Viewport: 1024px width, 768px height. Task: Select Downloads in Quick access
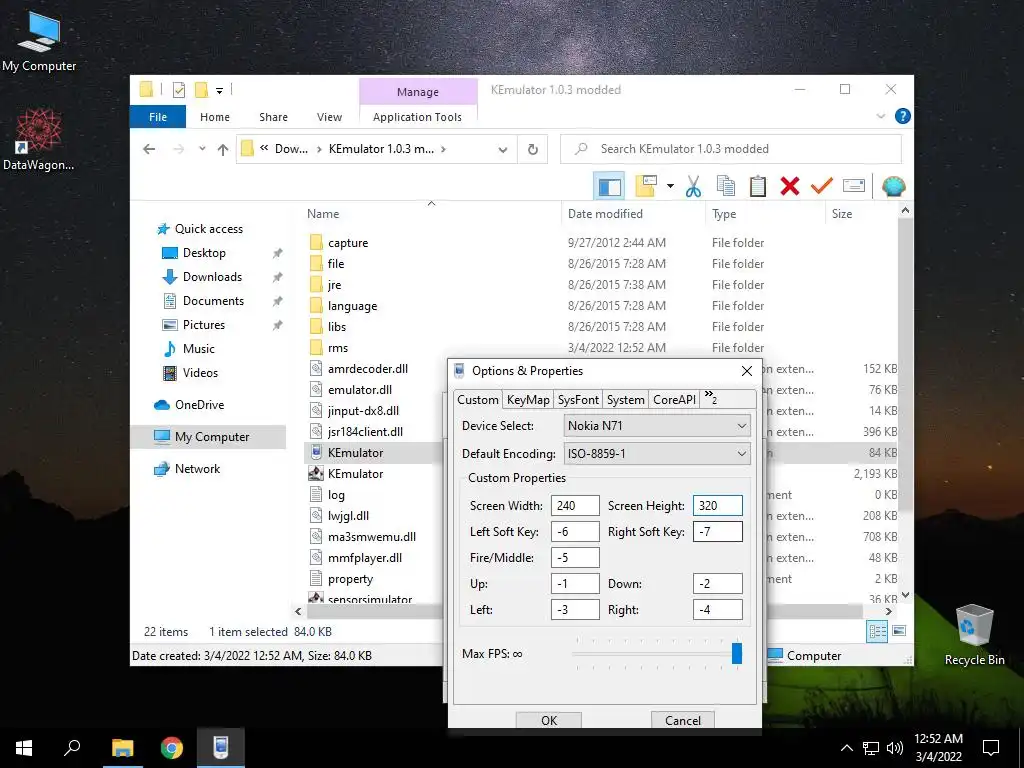pos(212,277)
